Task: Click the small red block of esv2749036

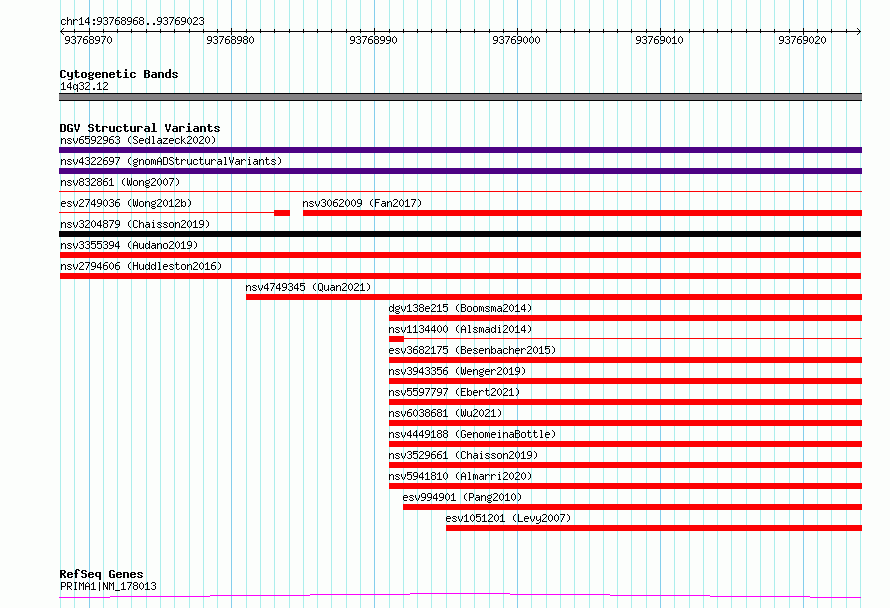Action: 282,213
